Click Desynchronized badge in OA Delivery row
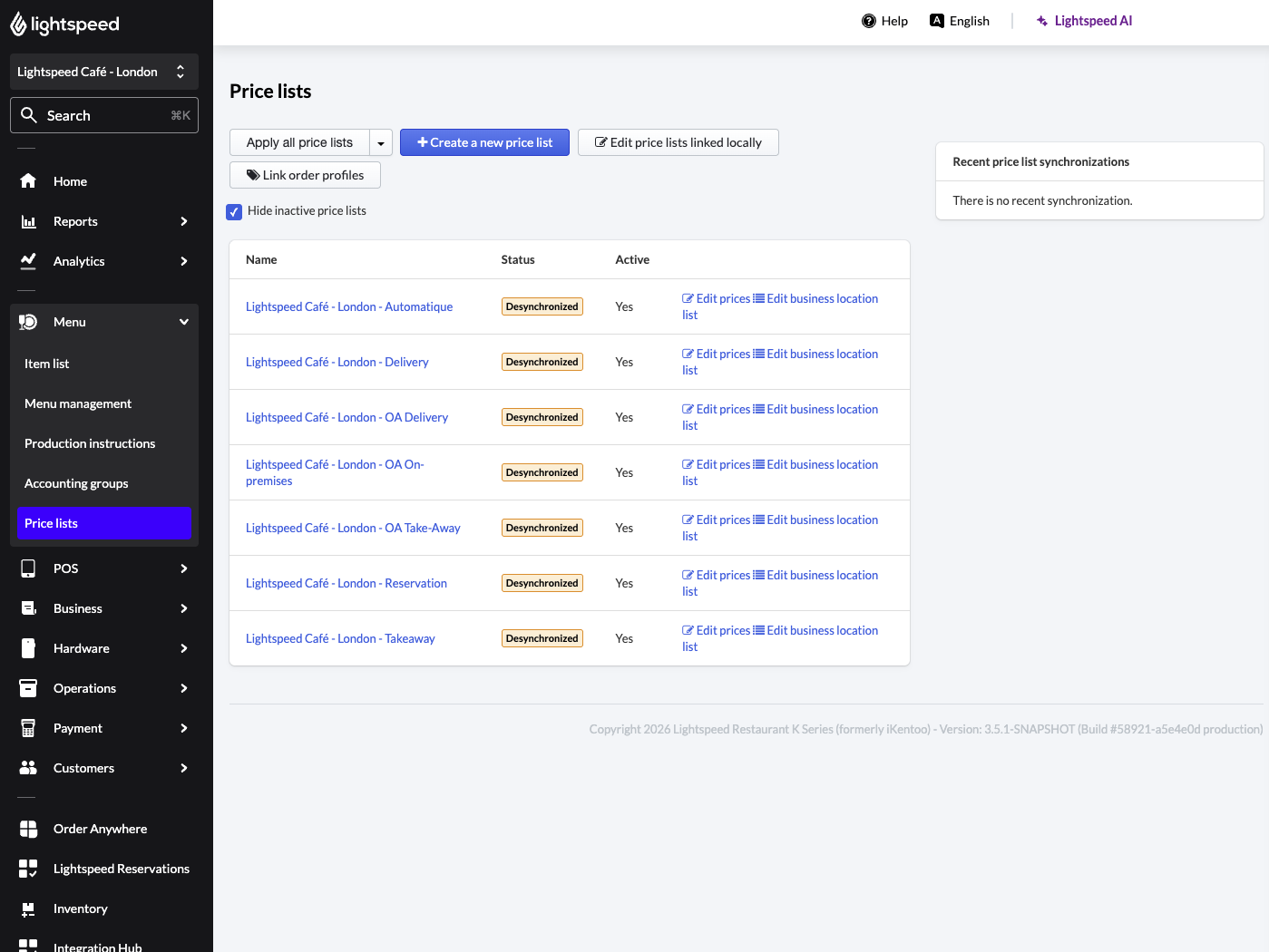Viewport: 1269px width, 952px height. point(542,417)
